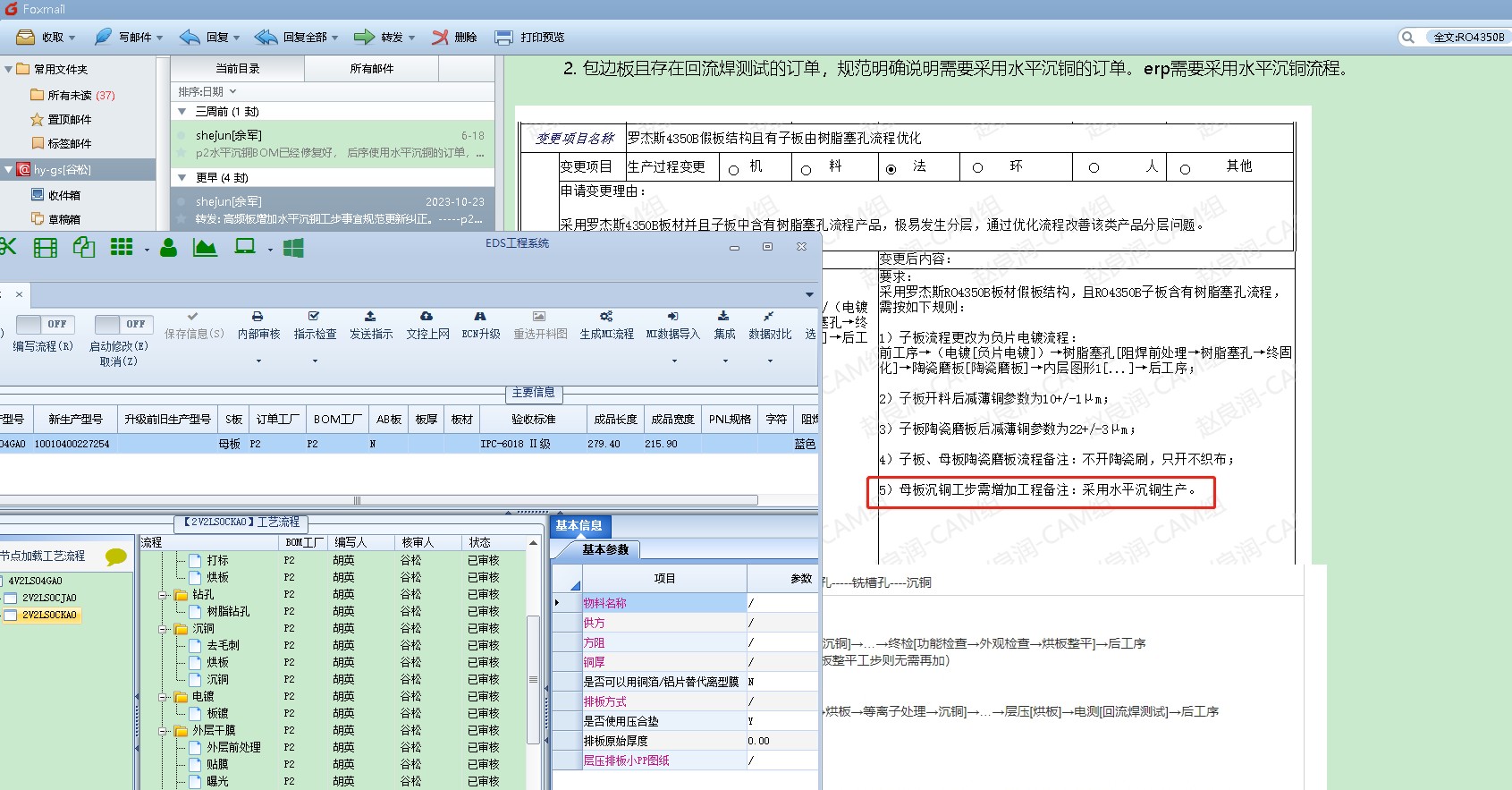Click the green film-strip icon in EDS toolbar

tap(45, 248)
